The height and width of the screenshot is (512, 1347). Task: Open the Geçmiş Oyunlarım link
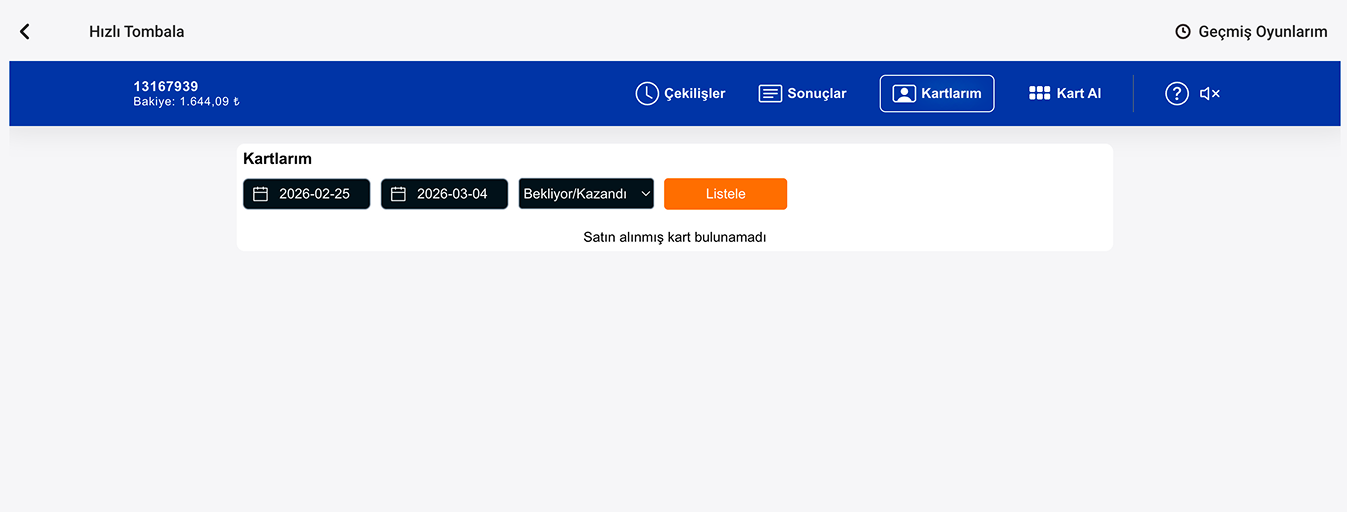tap(1262, 32)
